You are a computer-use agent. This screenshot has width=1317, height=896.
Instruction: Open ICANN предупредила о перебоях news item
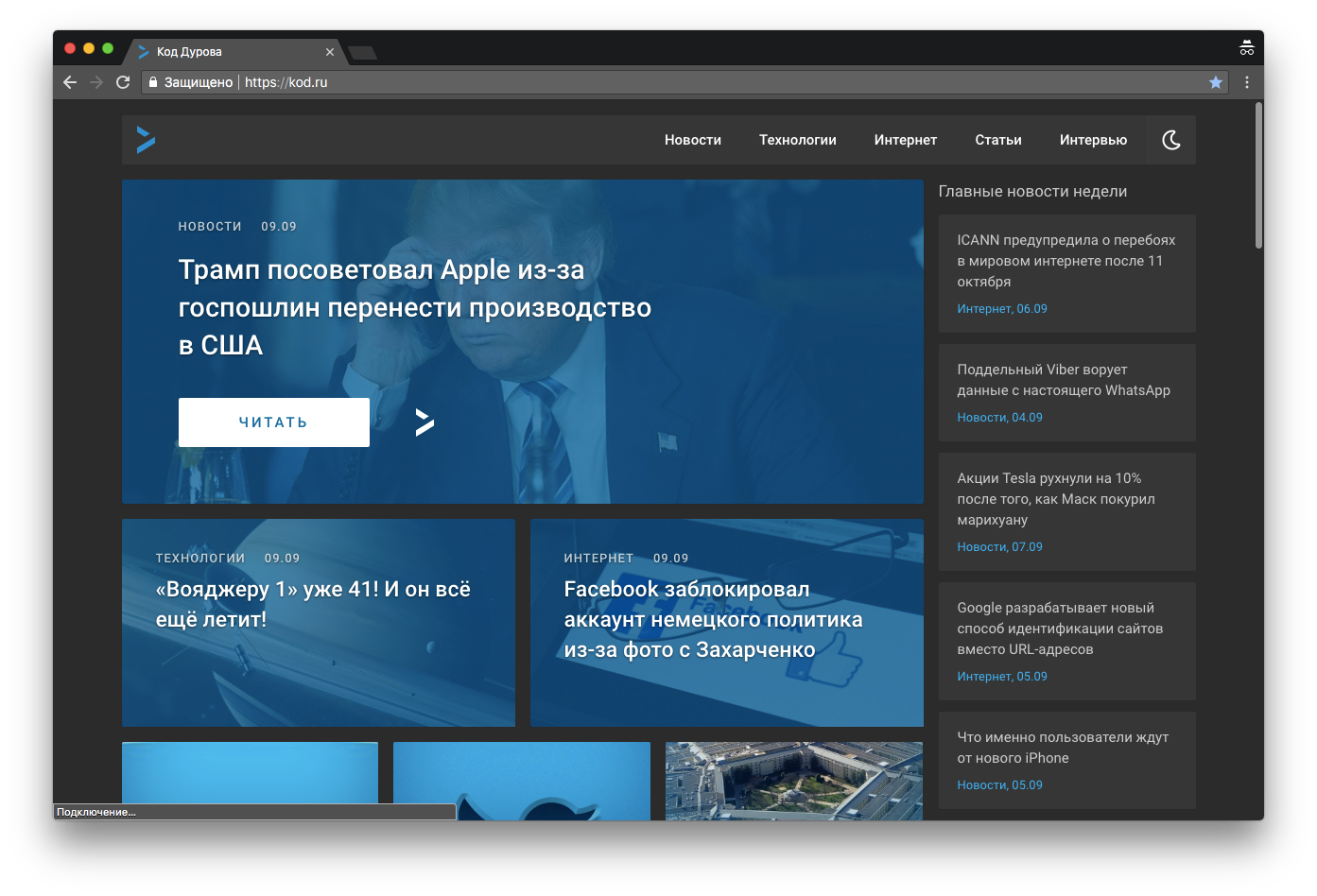pyautogui.click(x=1066, y=261)
